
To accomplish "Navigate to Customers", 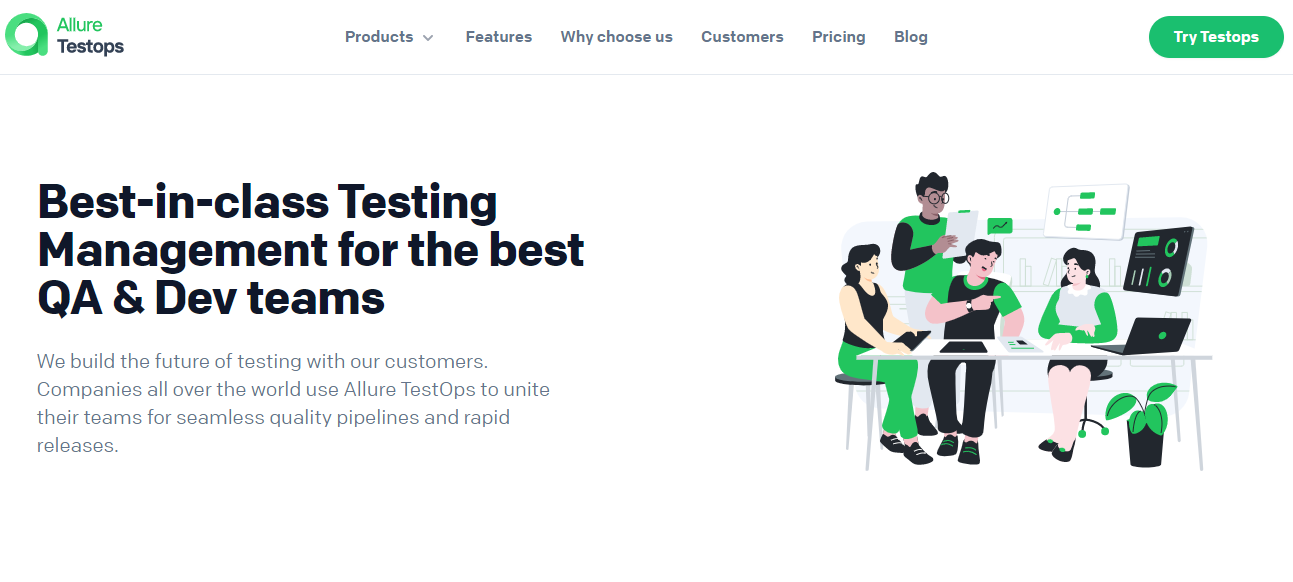I will [x=742, y=37].
